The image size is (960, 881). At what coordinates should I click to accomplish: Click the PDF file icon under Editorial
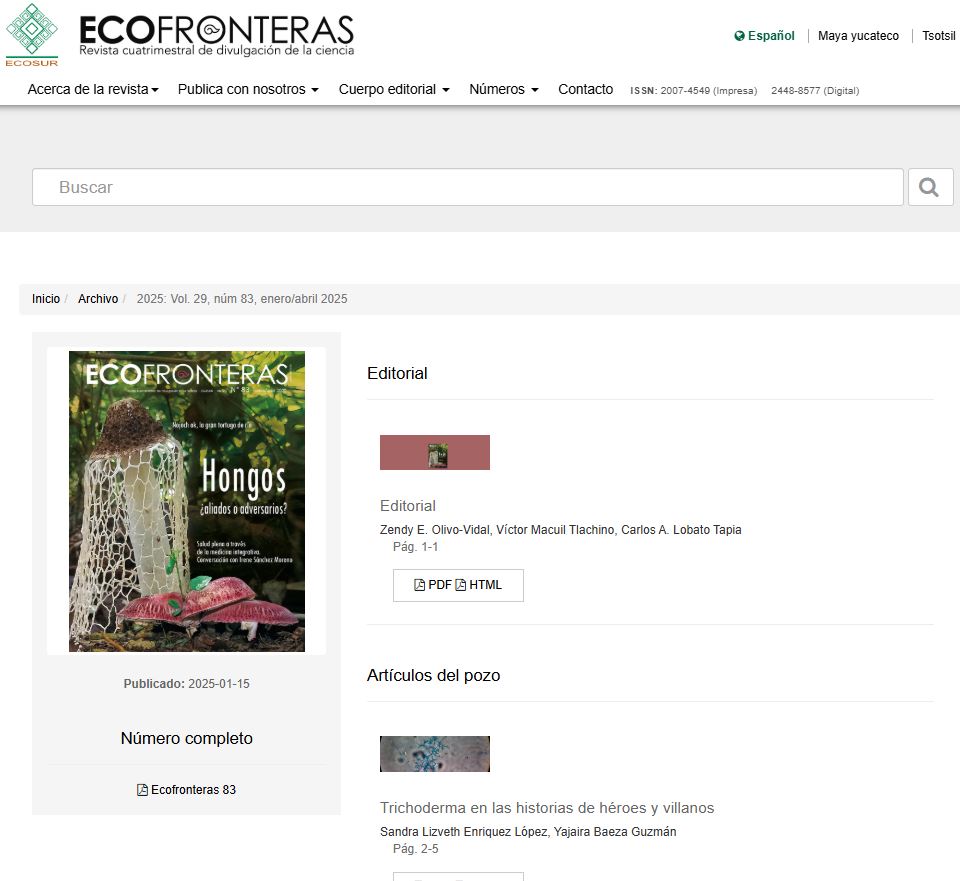pos(420,585)
